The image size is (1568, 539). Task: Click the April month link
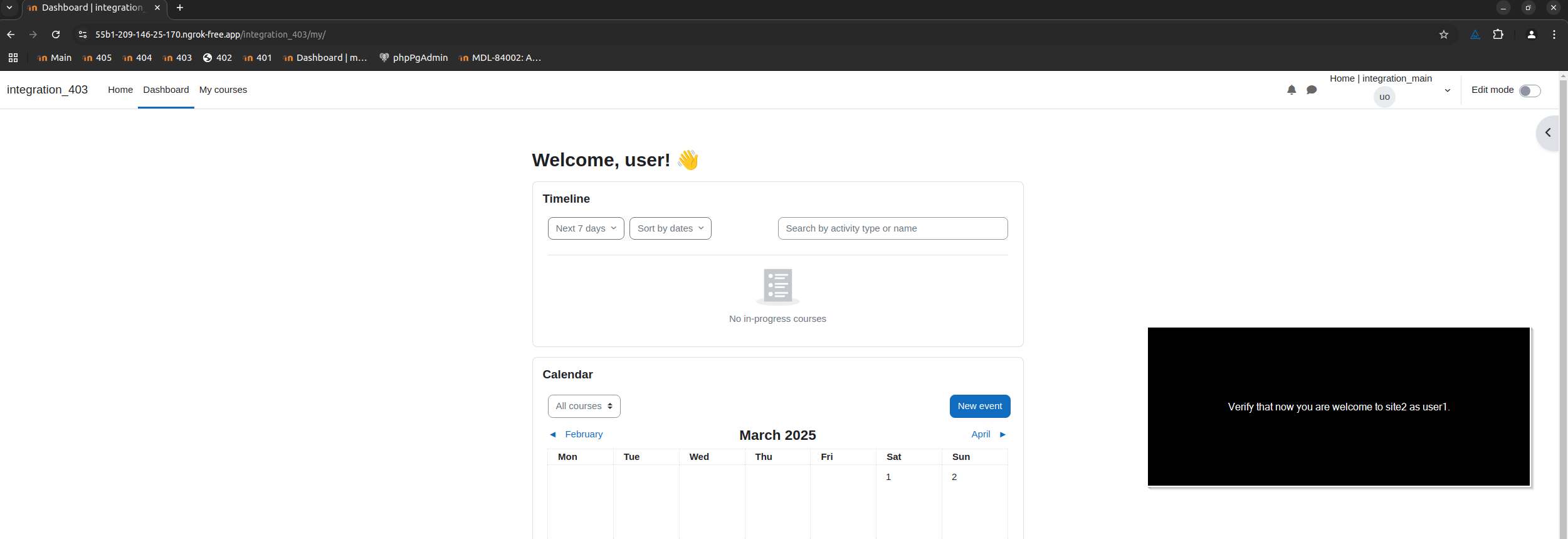coord(981,434)
